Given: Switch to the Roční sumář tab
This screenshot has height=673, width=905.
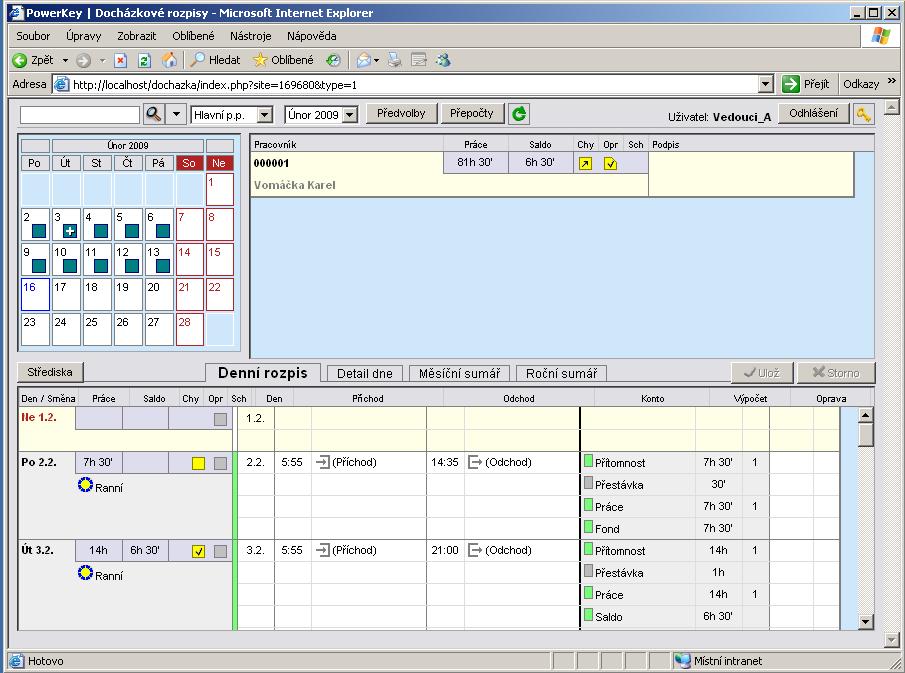Looking at the screenshot, I should [562, 373].
